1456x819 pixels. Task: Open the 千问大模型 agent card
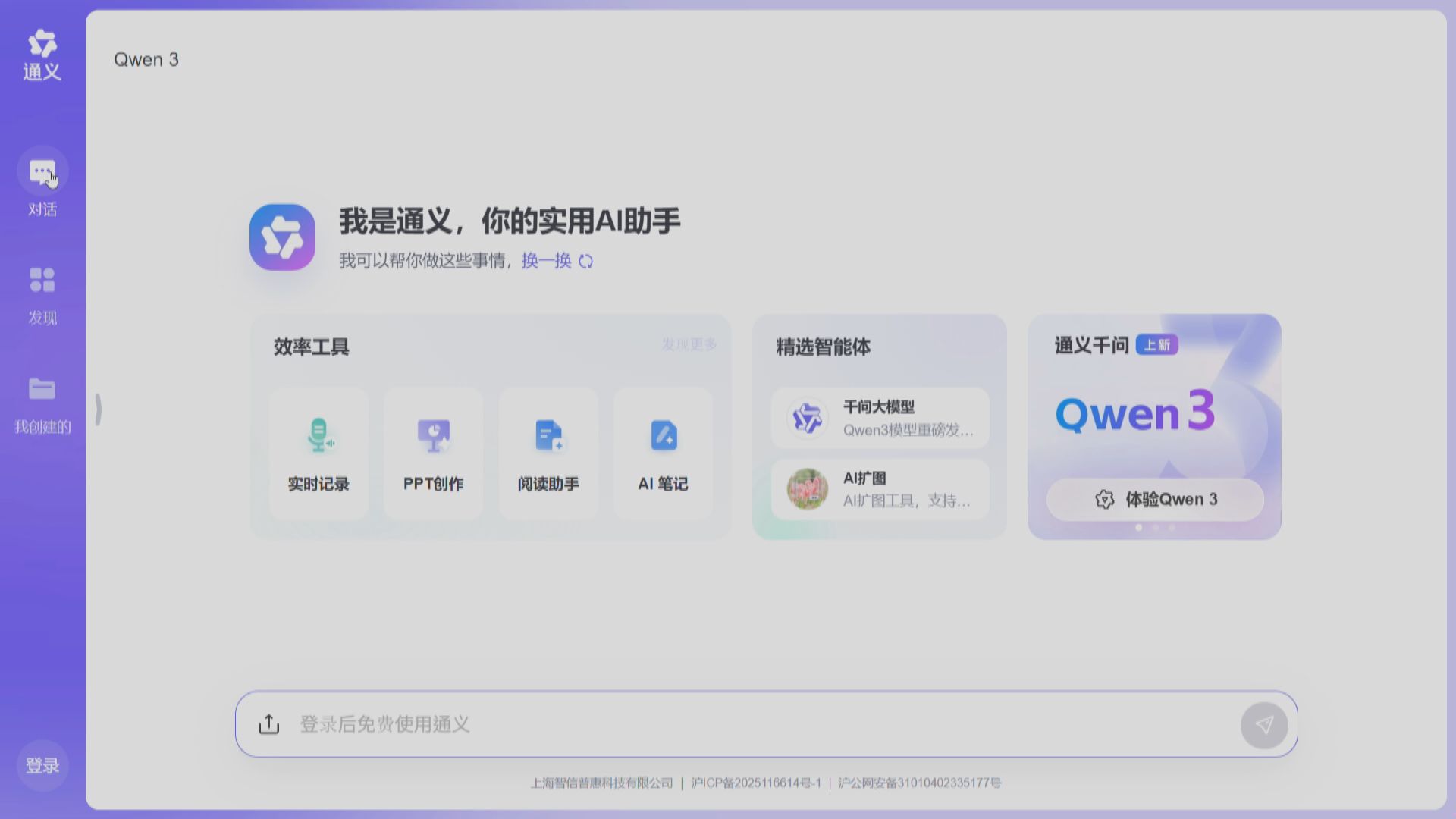[x=880, y=418]
